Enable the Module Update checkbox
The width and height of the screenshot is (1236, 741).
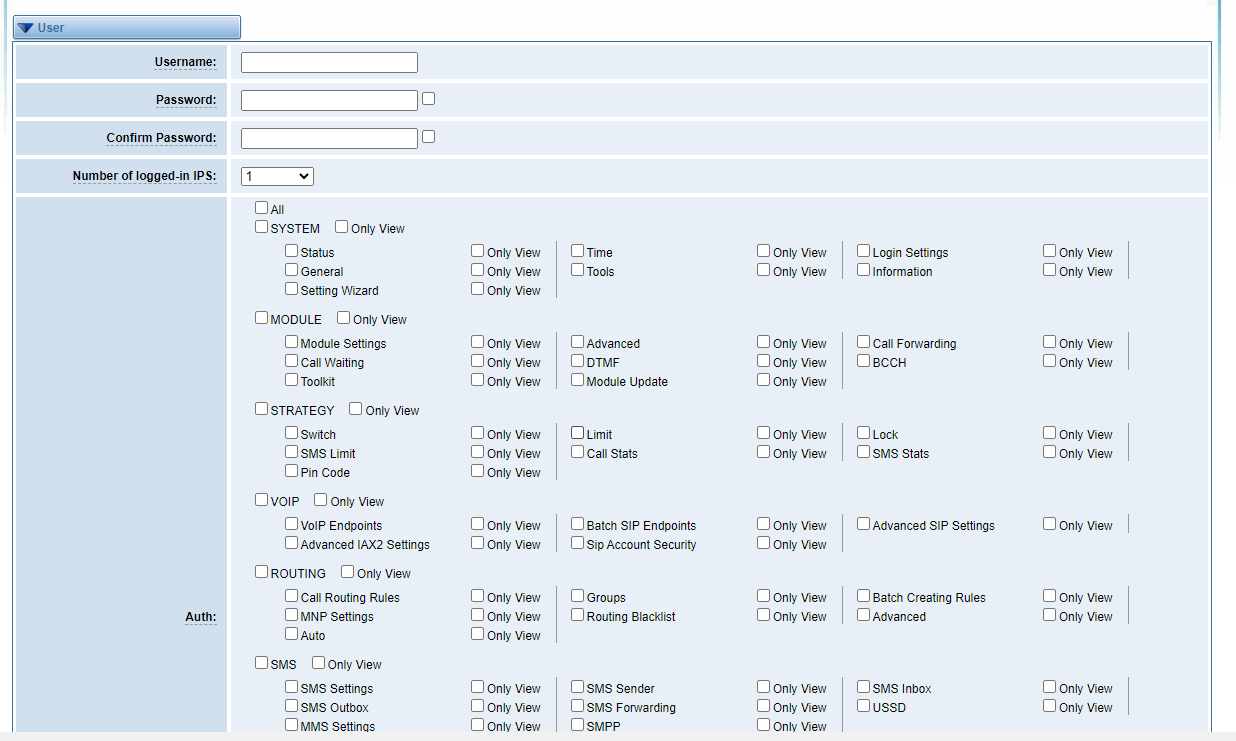(577, 380)
